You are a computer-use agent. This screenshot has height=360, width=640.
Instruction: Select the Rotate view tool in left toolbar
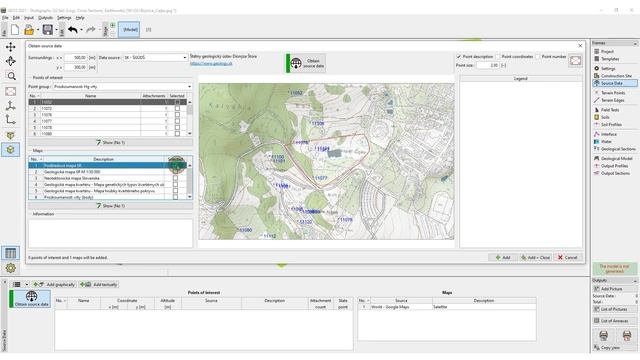click(x=11, y=61)
